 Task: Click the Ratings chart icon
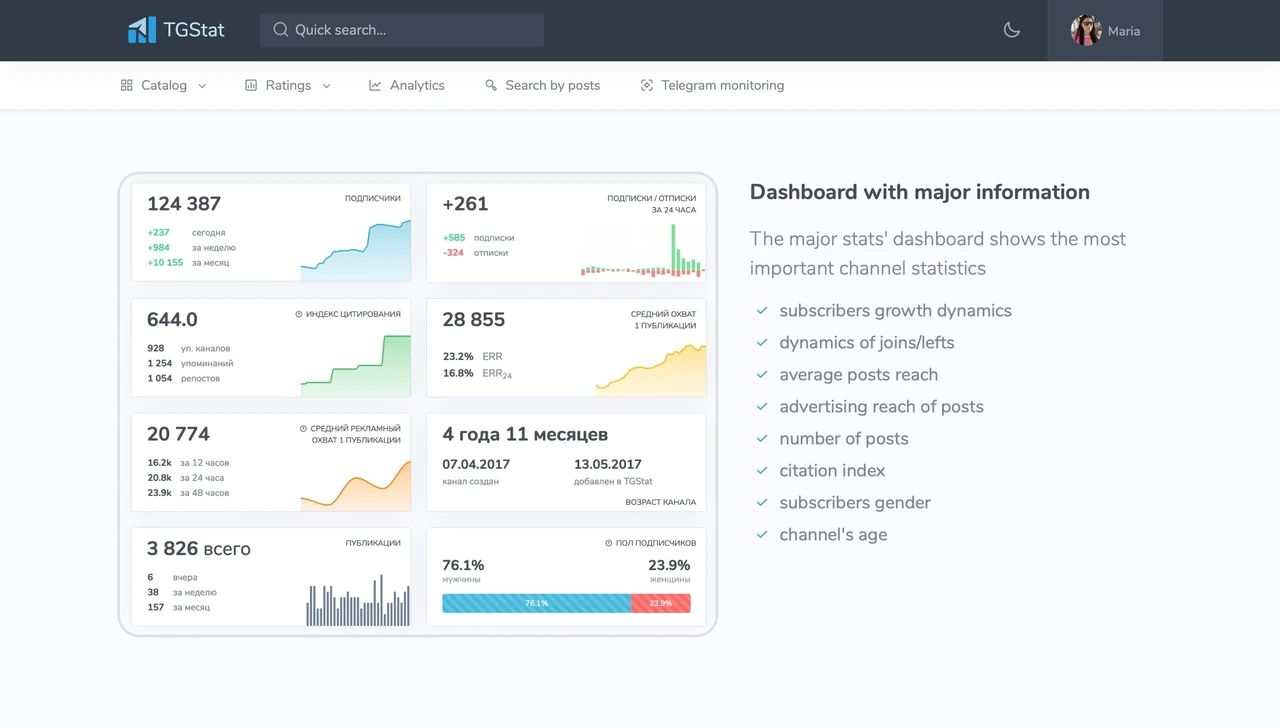(251, 85)
